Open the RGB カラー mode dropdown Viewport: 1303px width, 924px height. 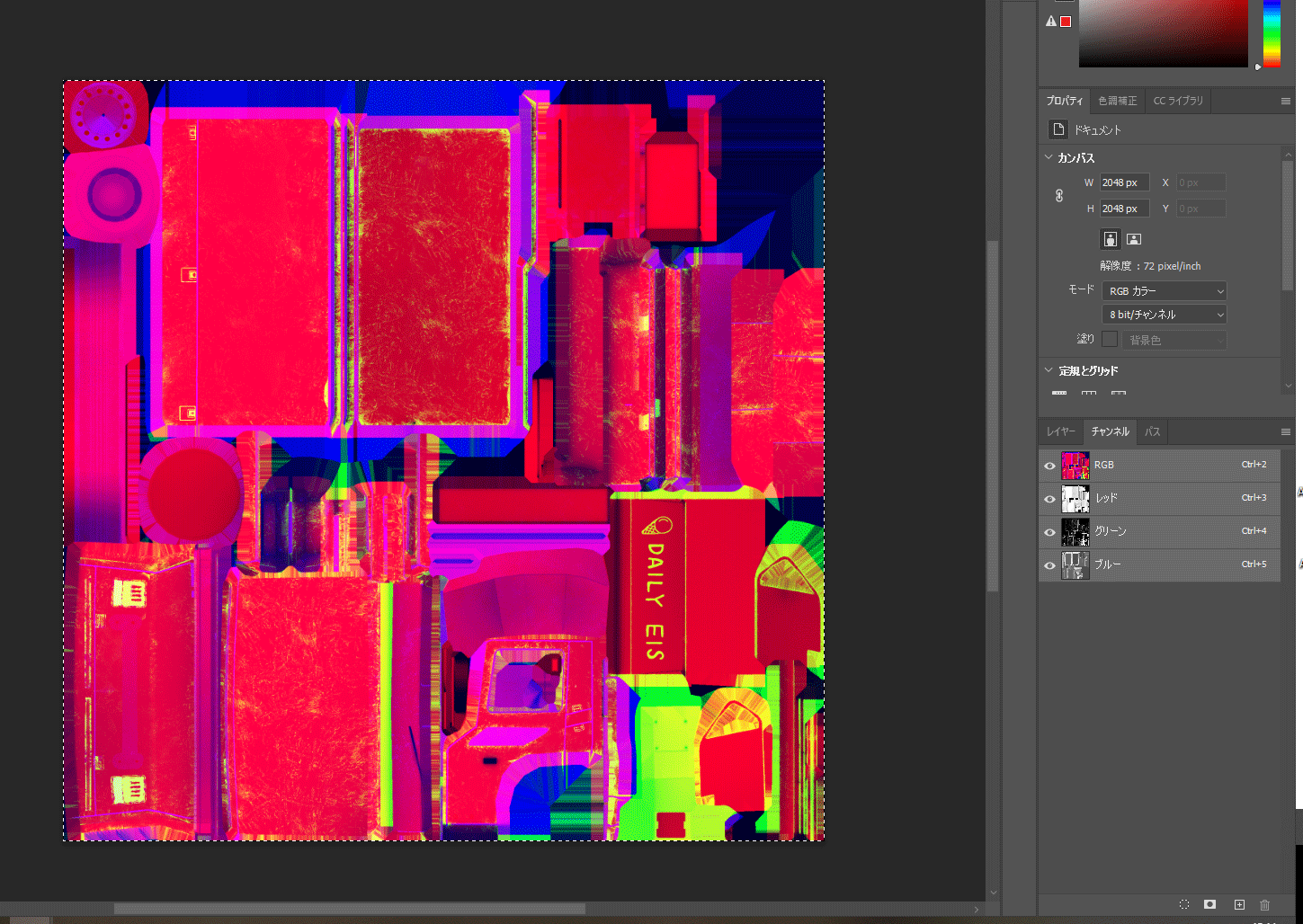click(x=1164, y=291)
